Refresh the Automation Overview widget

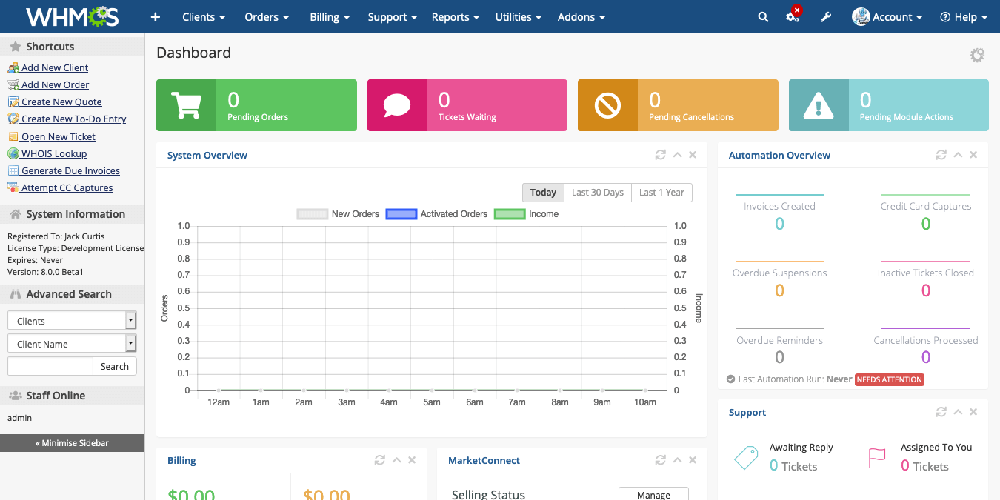click(x=941, y=155)
